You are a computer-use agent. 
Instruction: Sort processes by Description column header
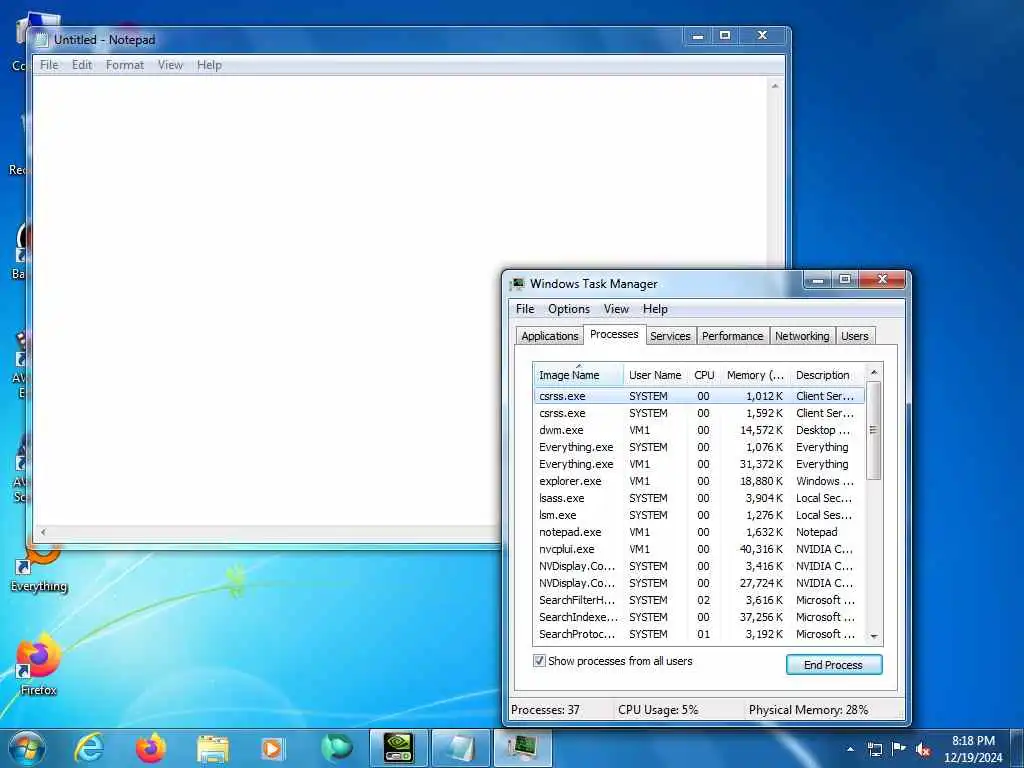(x=826, y=375)
